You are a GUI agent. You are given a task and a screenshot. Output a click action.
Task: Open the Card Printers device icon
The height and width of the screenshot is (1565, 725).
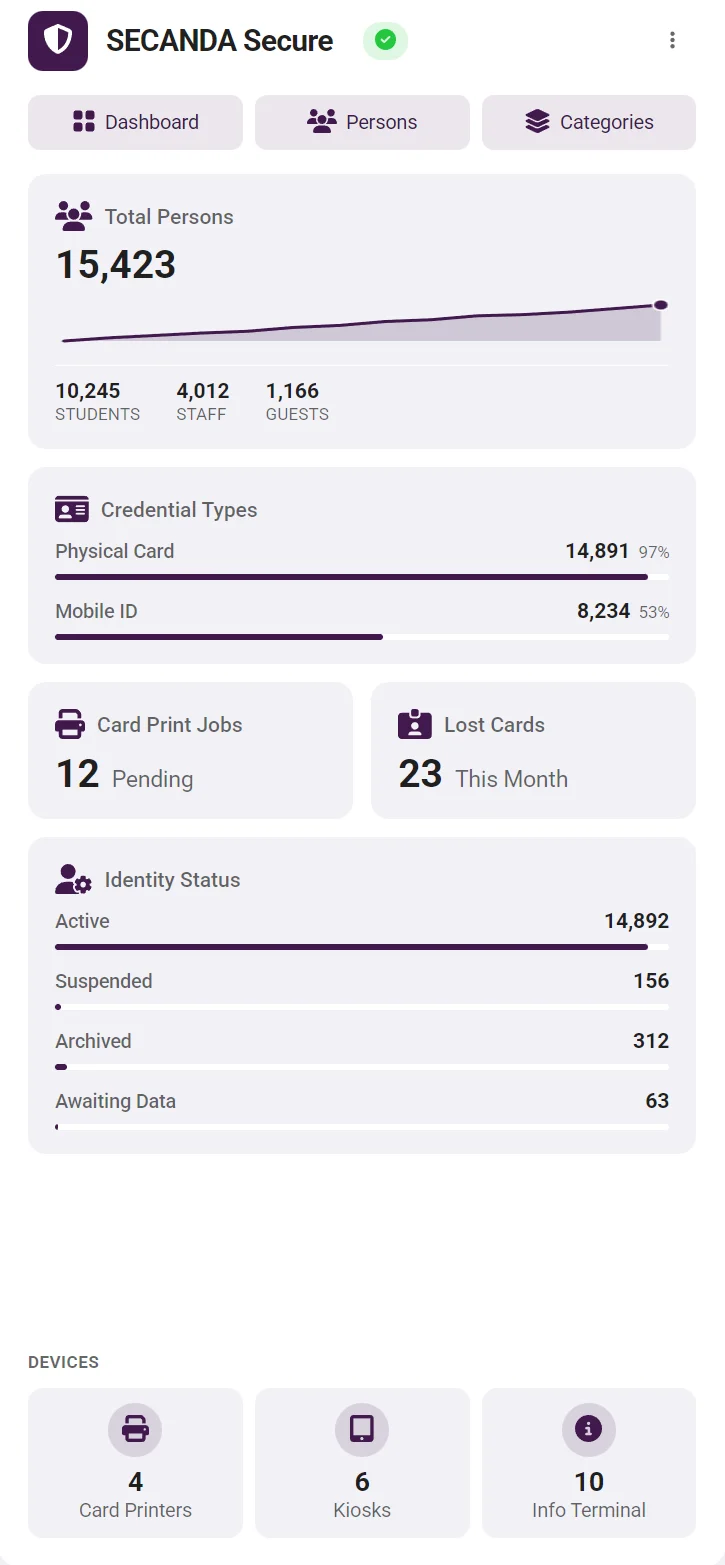tap(135, 1430)
